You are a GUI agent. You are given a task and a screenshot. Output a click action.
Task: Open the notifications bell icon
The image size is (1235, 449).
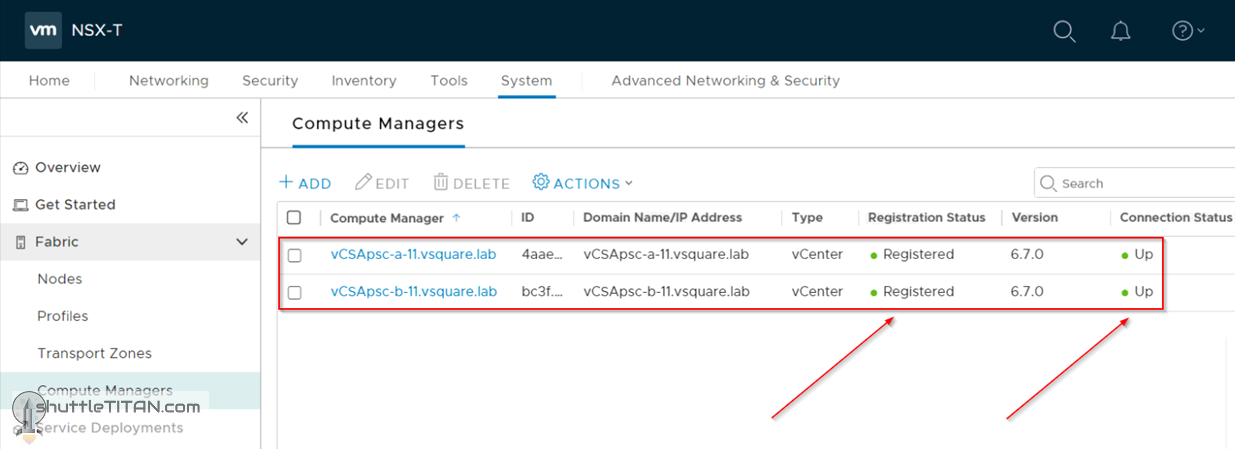click(1121, 31)
